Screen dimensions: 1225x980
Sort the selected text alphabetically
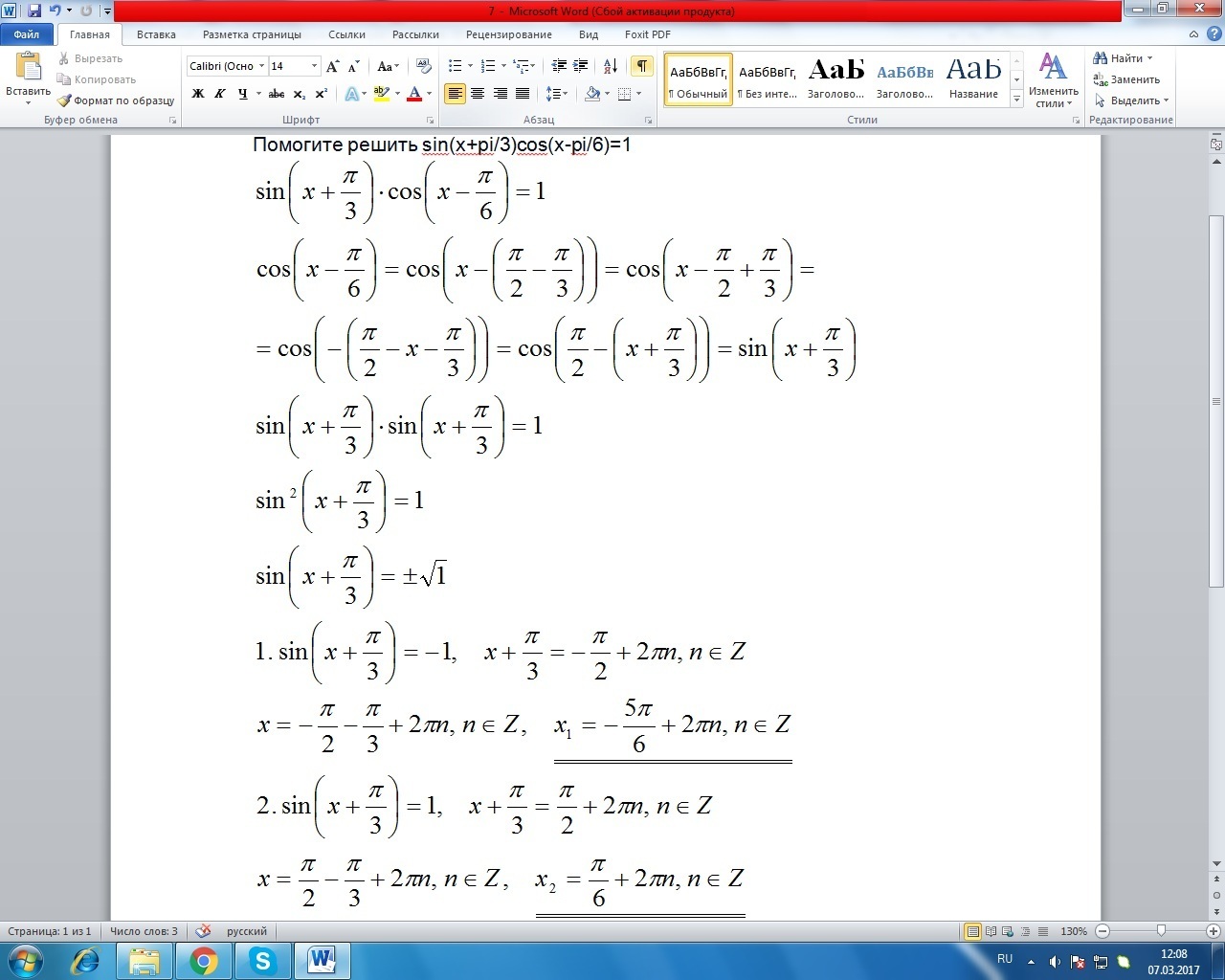(611, 66)
